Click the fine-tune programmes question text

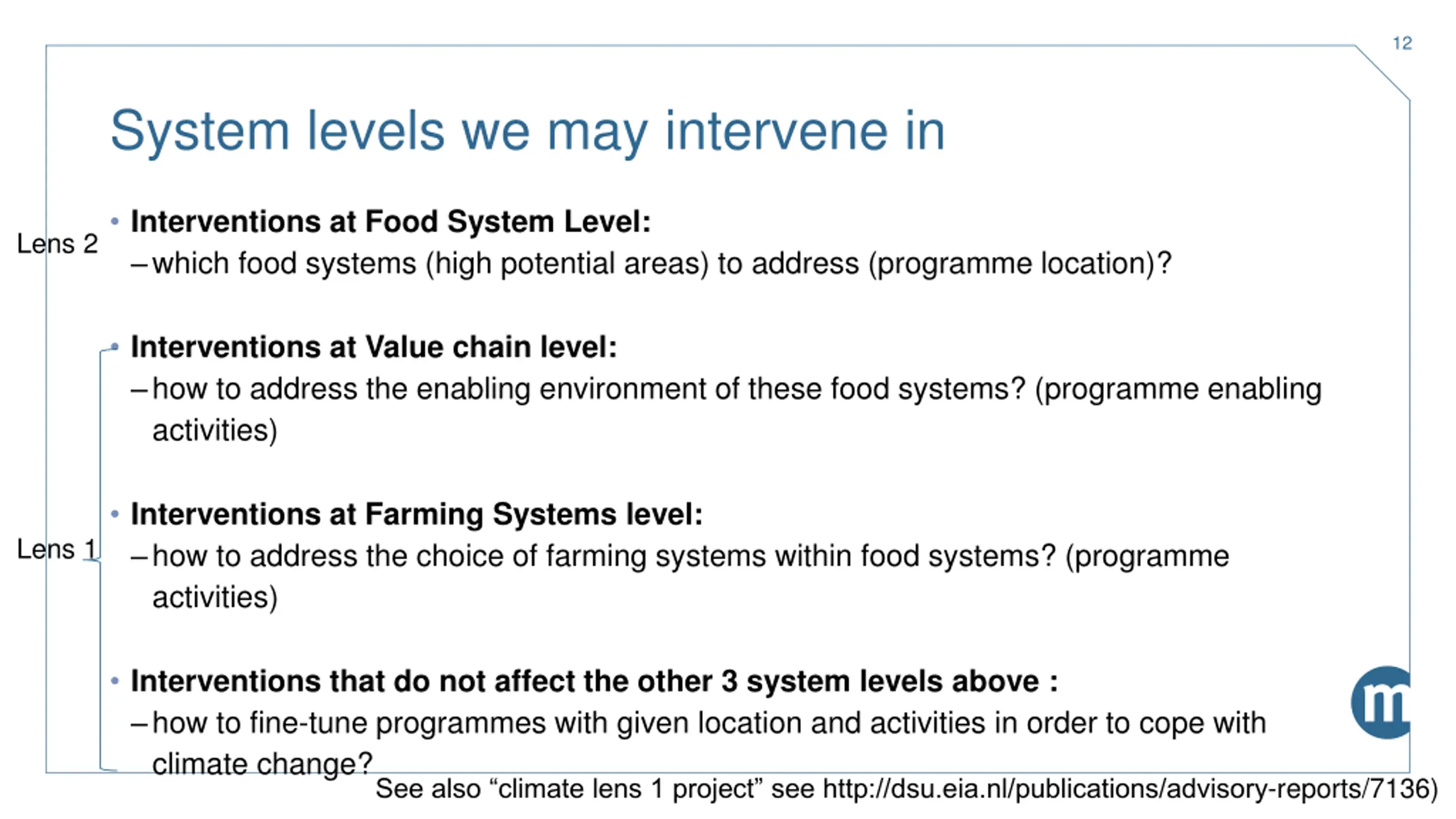click(x=698, y=743)
